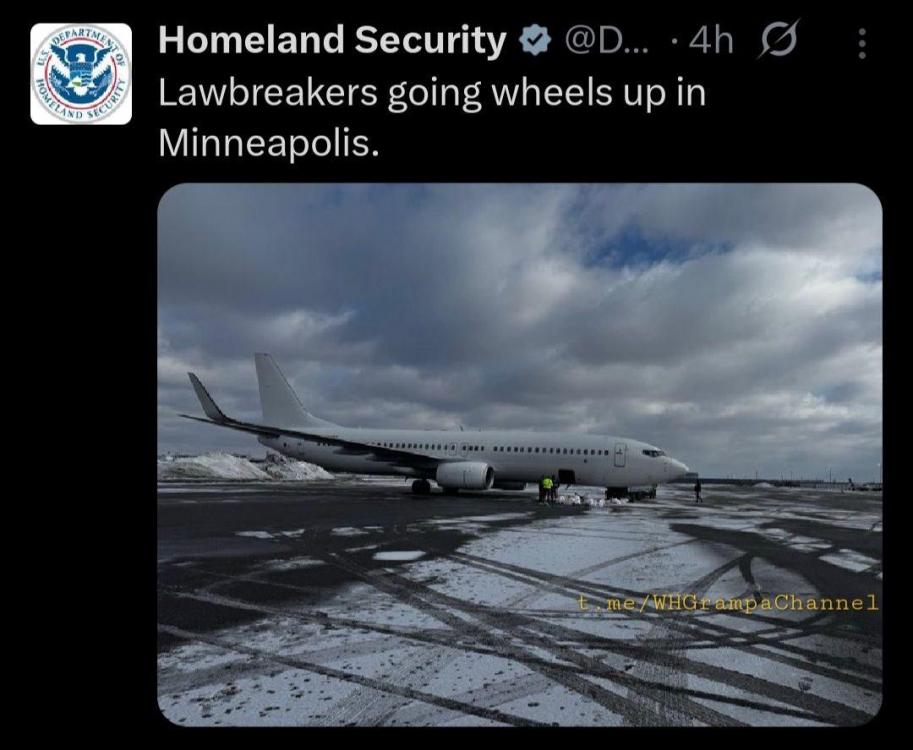Click the front passenger door of aircraft

pyautogui.click(x=620, y=454)
